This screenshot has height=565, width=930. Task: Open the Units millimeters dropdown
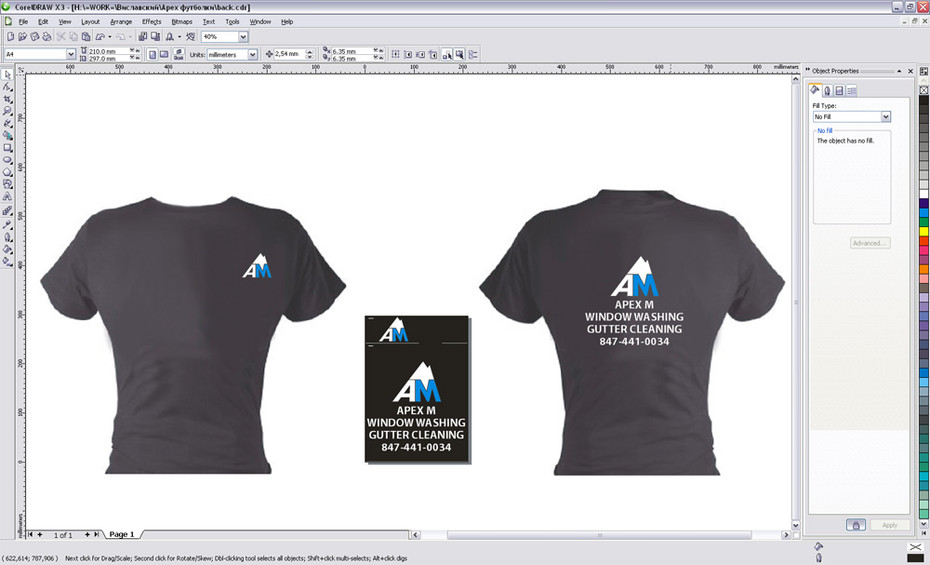pos(253,55)
